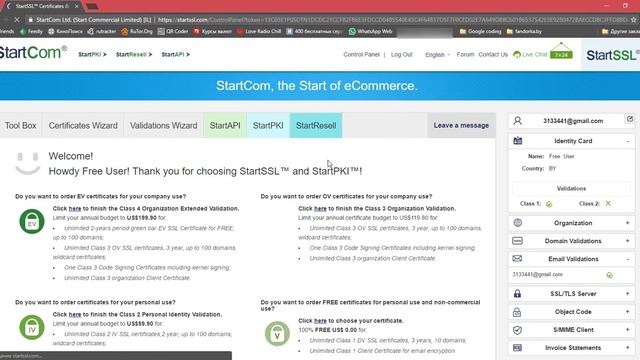The width and height of the screenshot is (640, 360).
Task: Switch to the Validations Wizard tab
Action: click(x=163, y=126)
